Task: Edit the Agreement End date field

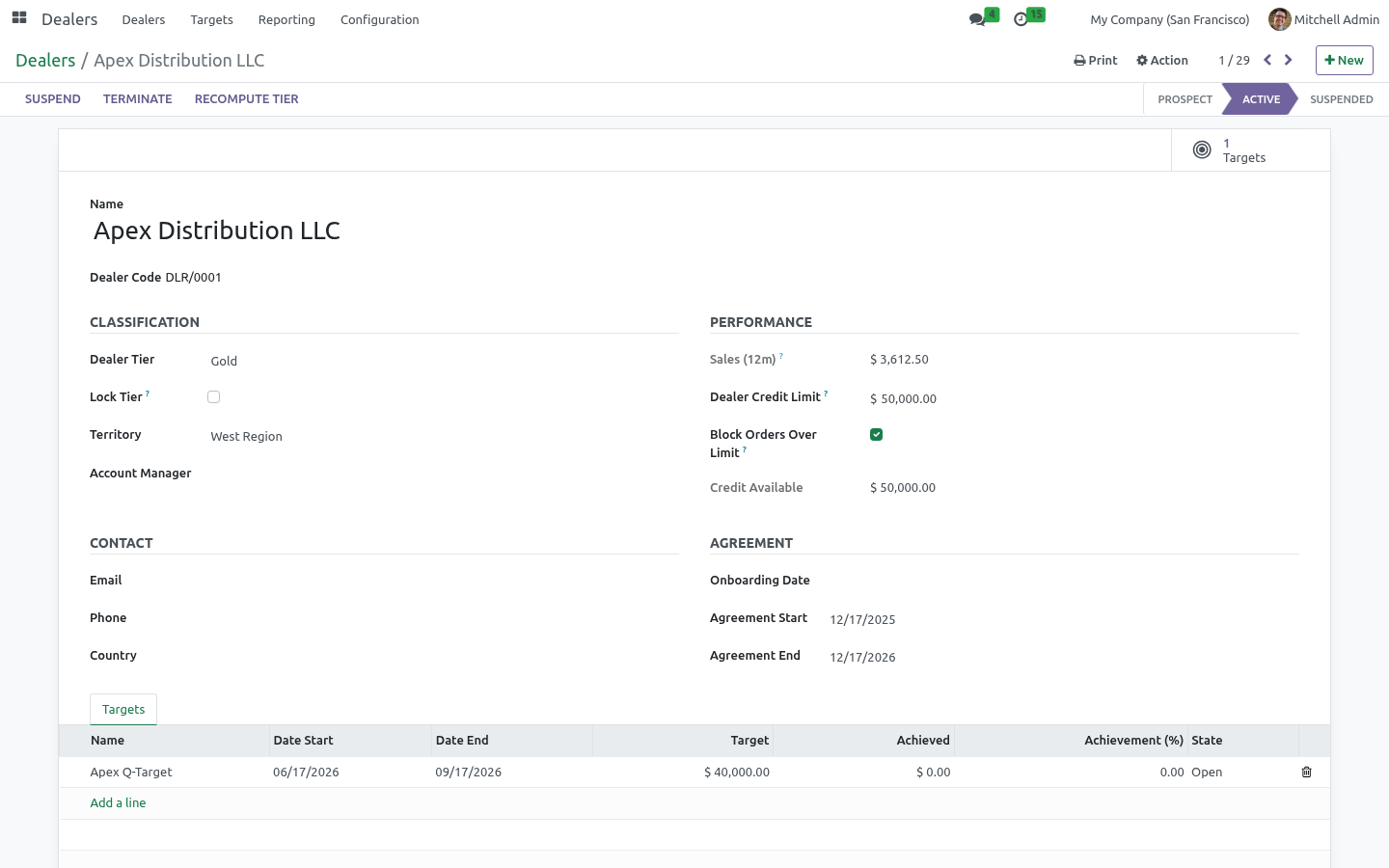Action: click(x=1063, y=657)
